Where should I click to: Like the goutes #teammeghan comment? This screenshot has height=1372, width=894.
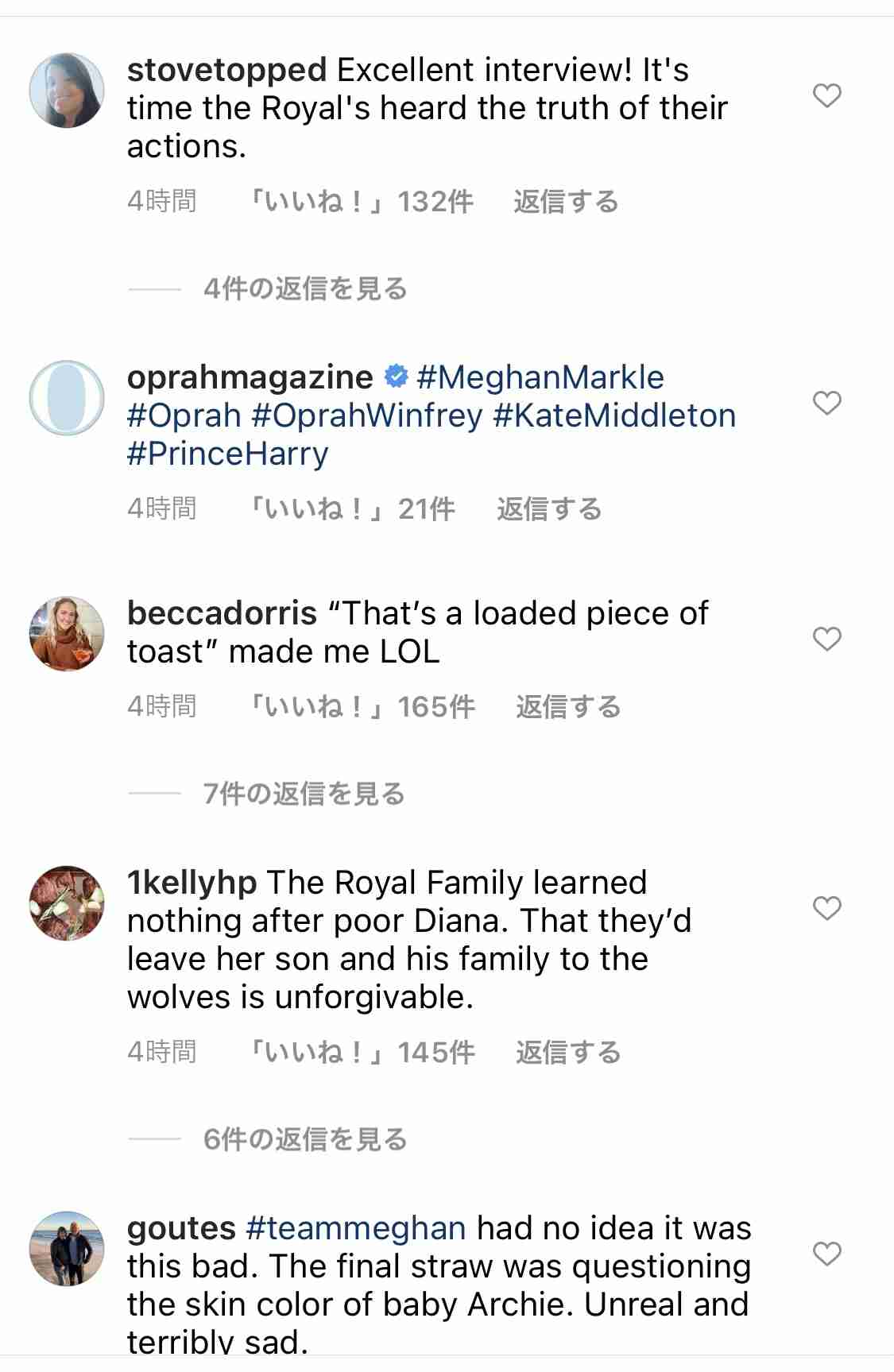[827, 1254]
